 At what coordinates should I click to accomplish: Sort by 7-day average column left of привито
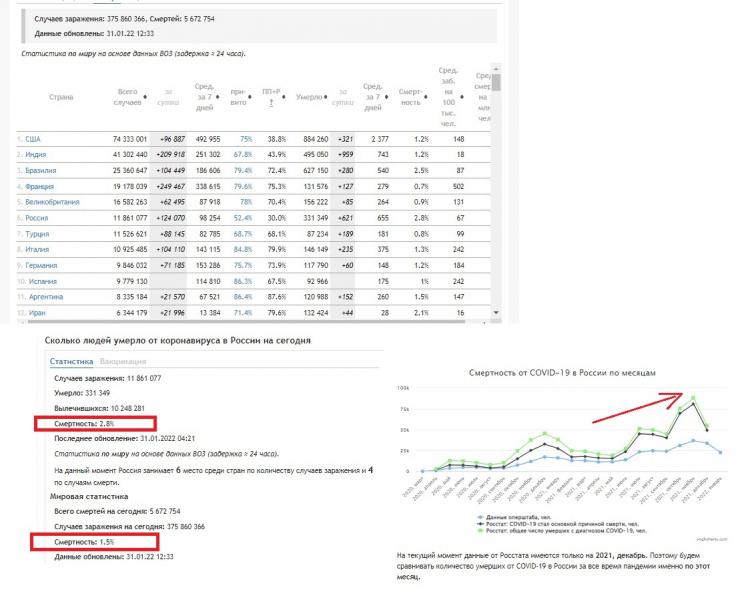pyautogui.click(x=217, y=97)
